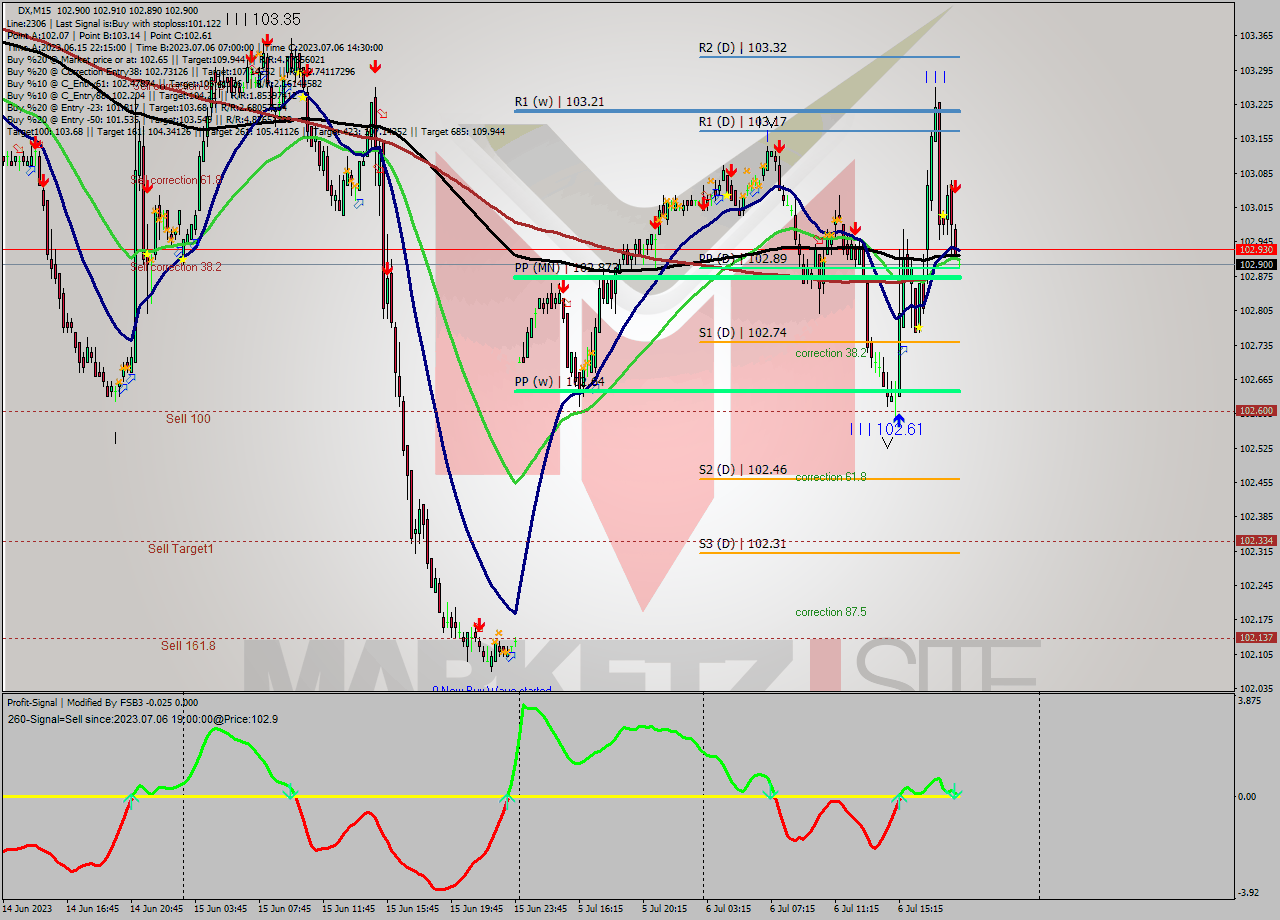Select the 14 Jun 2023 date label
1280x920 pixels.
(26, 909)
